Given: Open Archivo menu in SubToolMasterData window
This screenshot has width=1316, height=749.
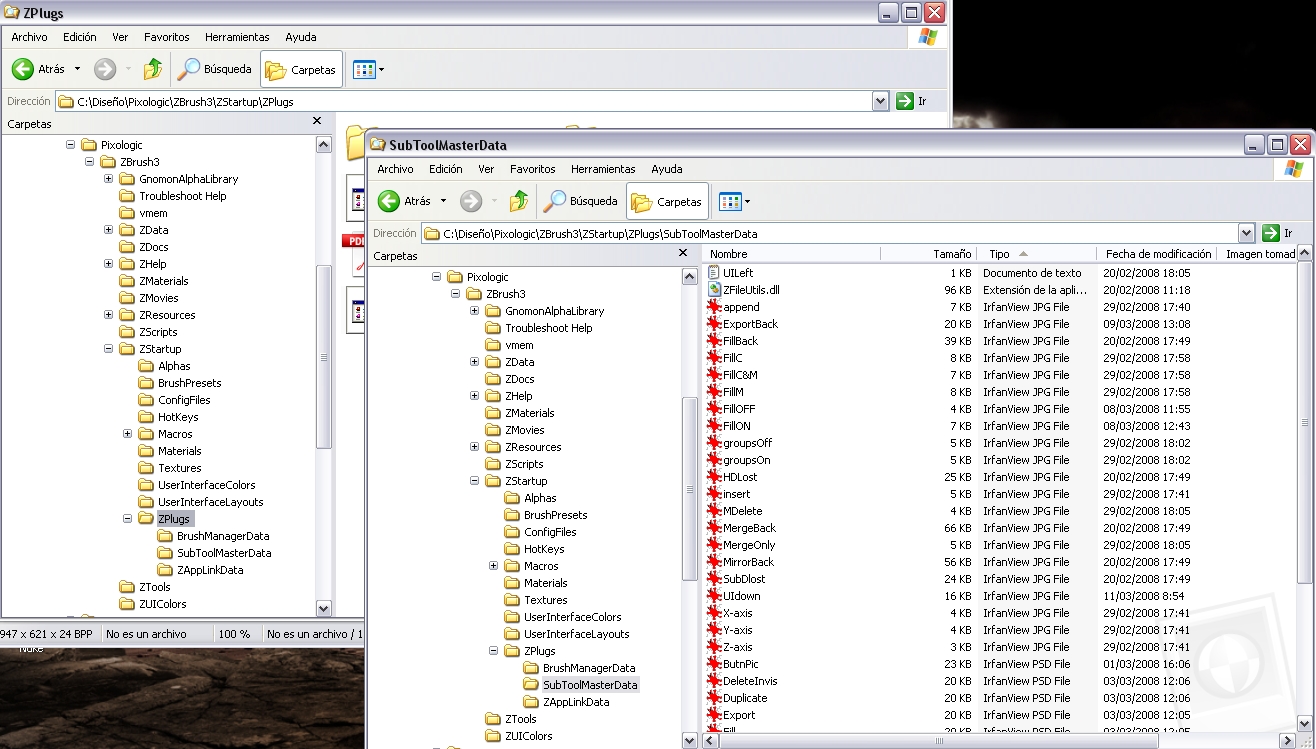Looking at the screenshot, I should pyautogui.click(x=395, y=169).
